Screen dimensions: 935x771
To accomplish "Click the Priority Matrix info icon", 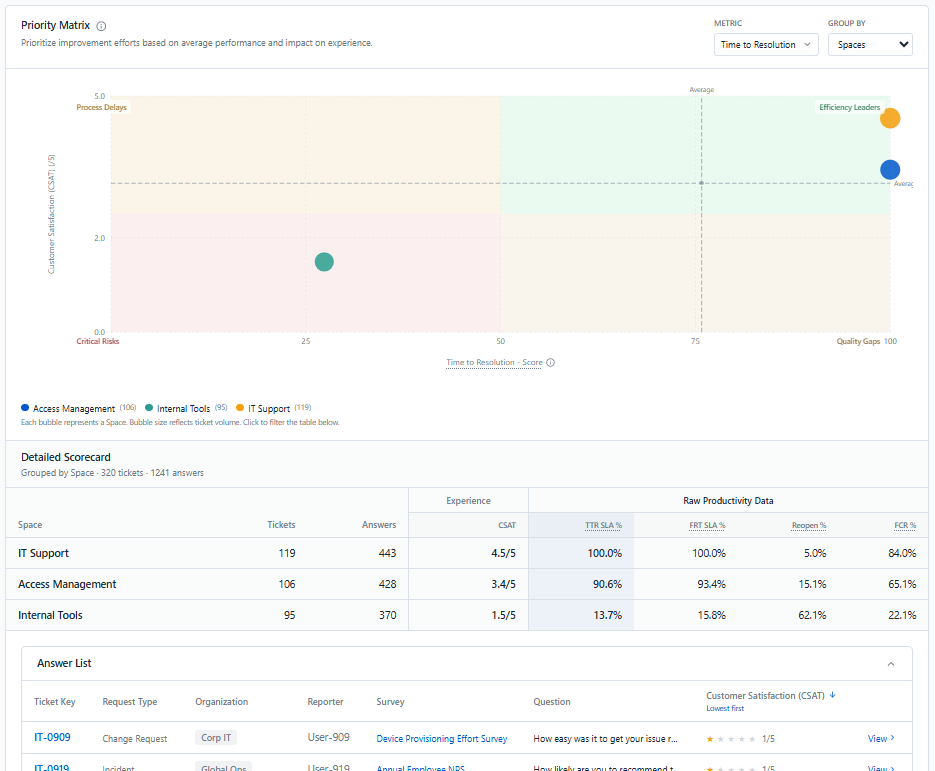I will point(101,26).
